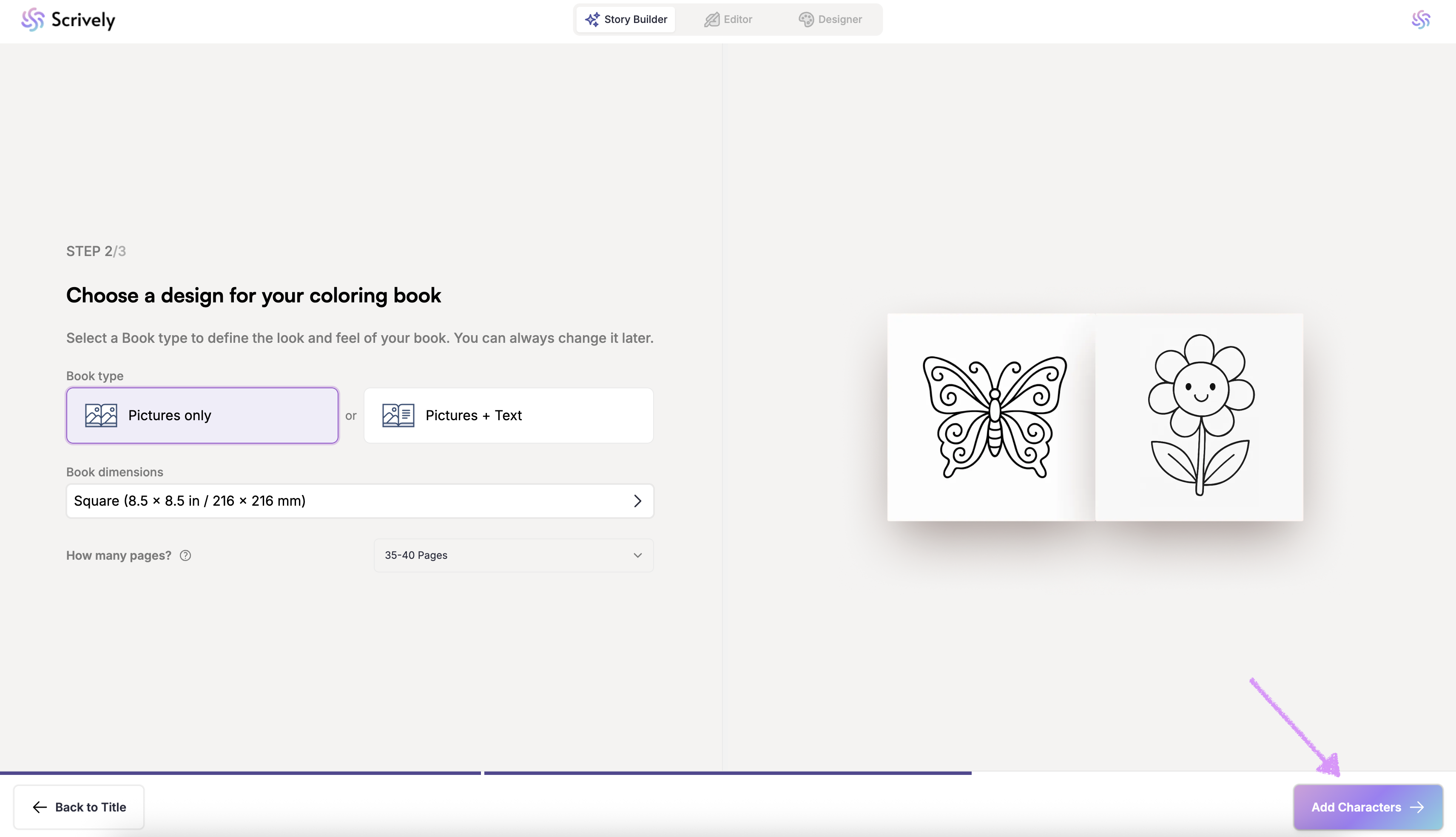Click the Scrively logo icon top-left
This screenshot has height=837, width=1456.
(33, 20)
